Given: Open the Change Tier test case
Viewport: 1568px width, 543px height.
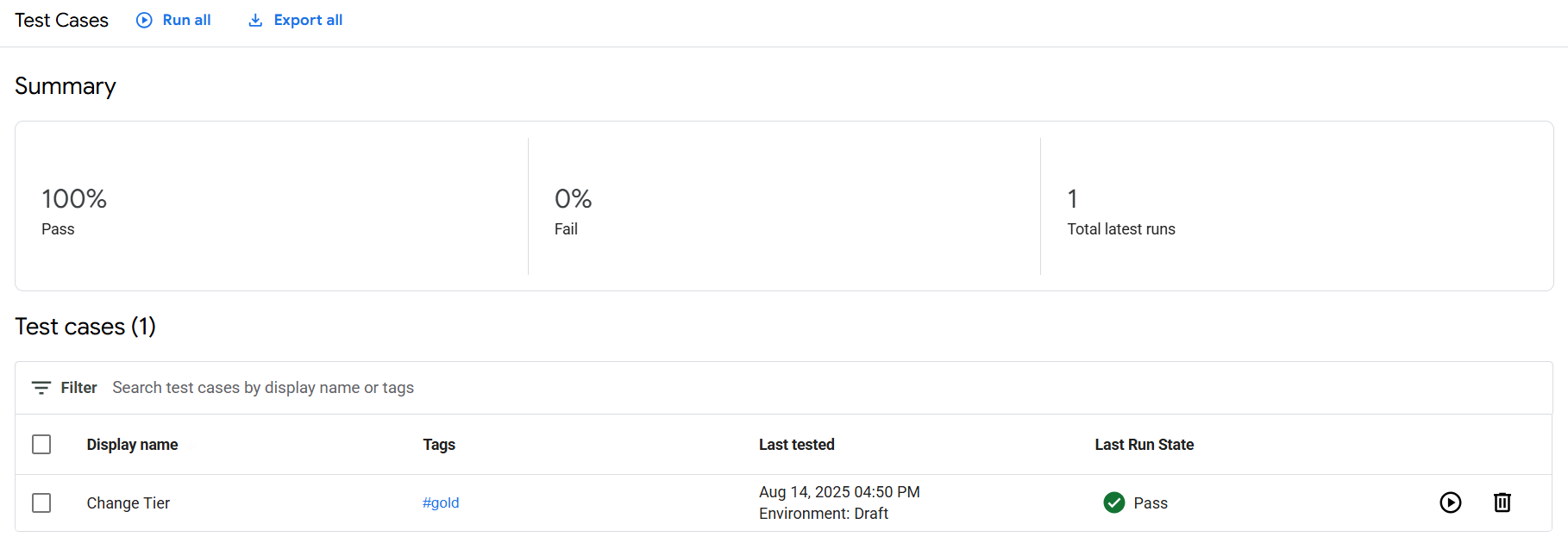Looking at the screenshot, I should (x=129, y=502).
